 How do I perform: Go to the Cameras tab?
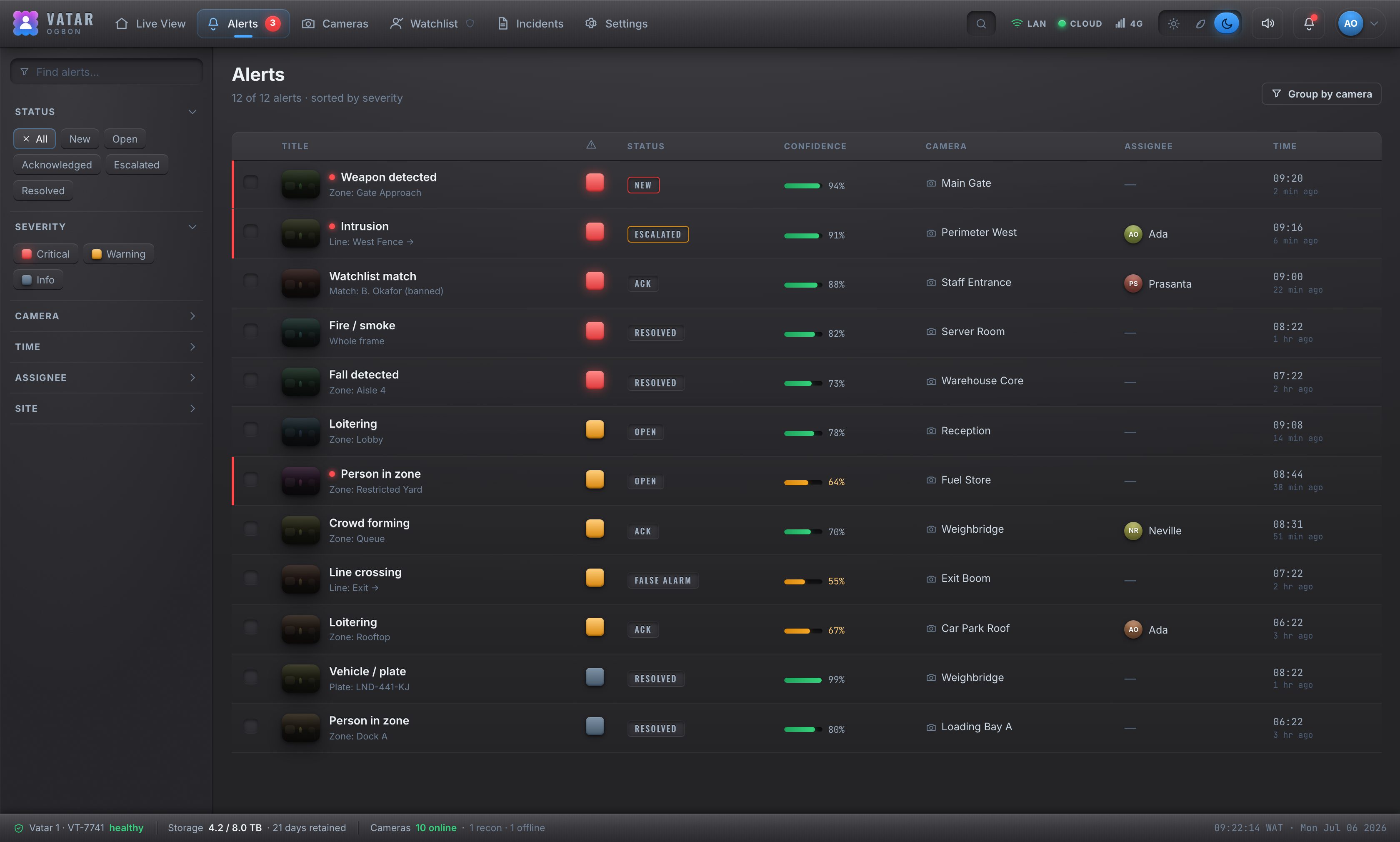(335, 24)
